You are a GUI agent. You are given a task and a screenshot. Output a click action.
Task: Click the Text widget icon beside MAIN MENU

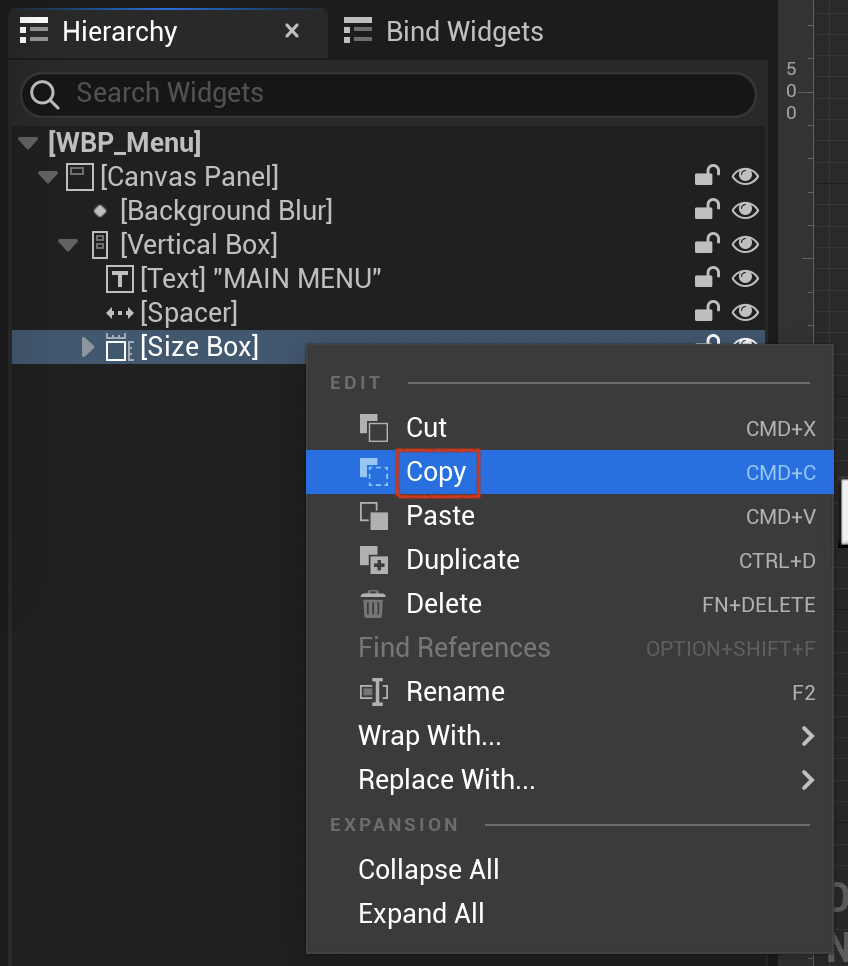[x=120, y=279]
